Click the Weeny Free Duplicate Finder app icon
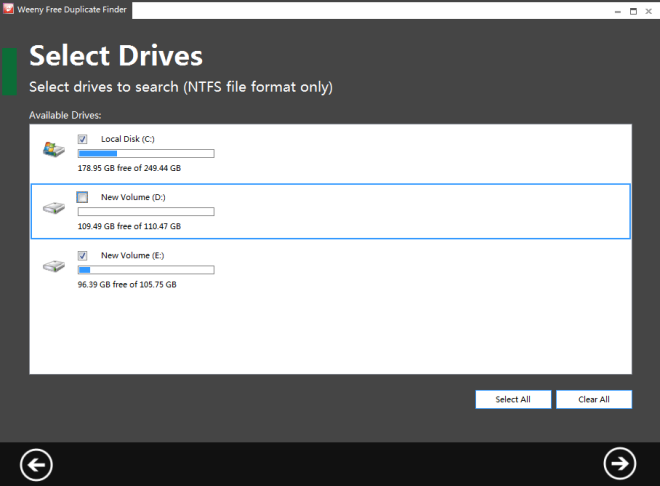This screenshot has width=660, height=486. (8, 8)
